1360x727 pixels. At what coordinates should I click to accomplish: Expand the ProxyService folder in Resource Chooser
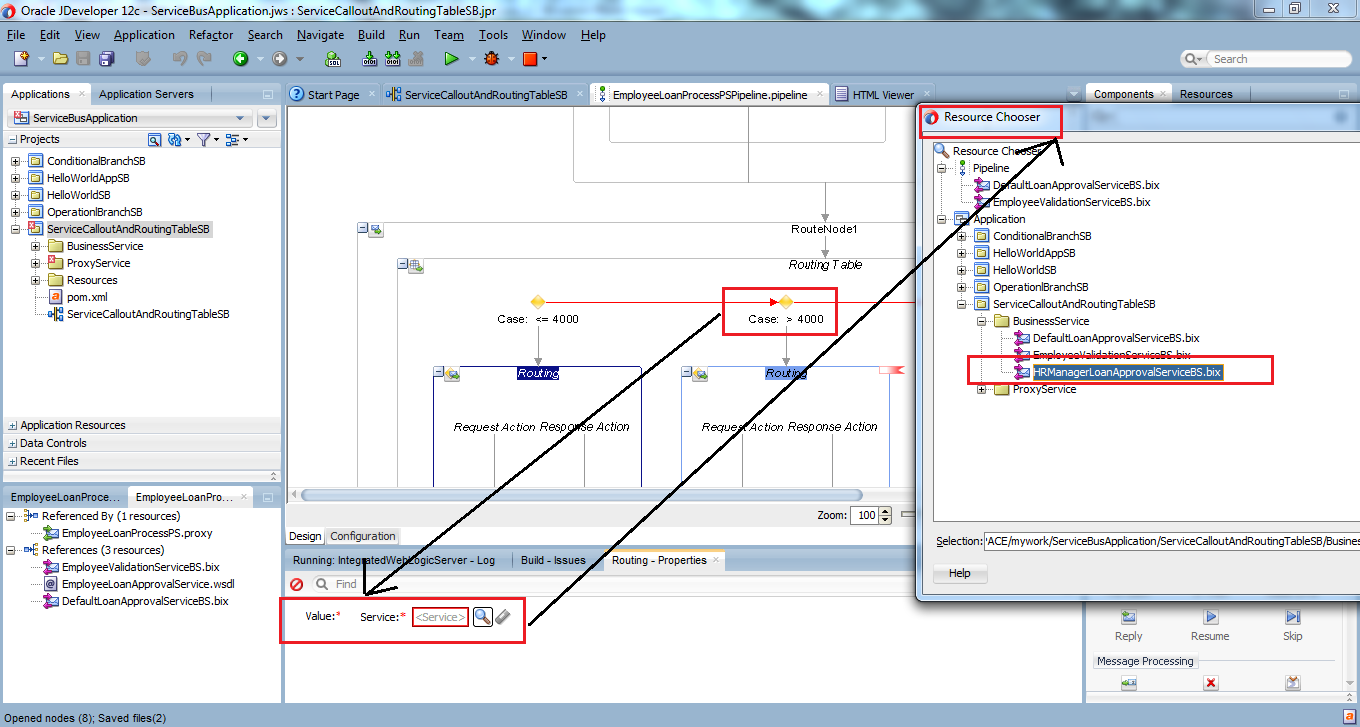click(x=982, y=389)
